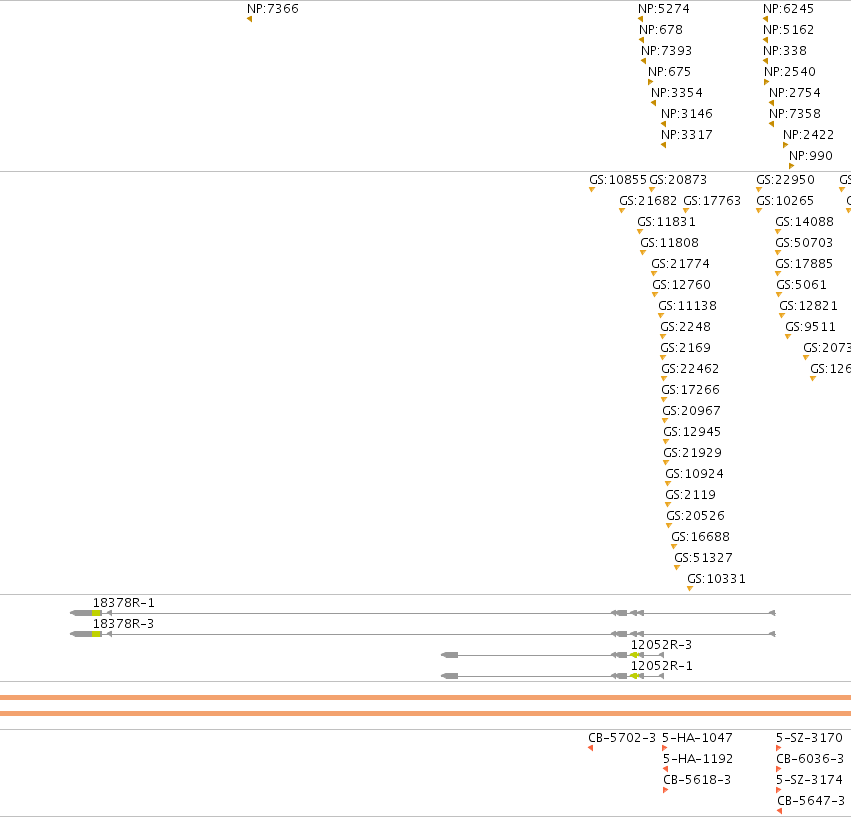Image resolution: width=851 pixels, height=817 pixels.
Task: Click the yellow-green exon of transcript 18378R-1
Action: tap(96, 613)
